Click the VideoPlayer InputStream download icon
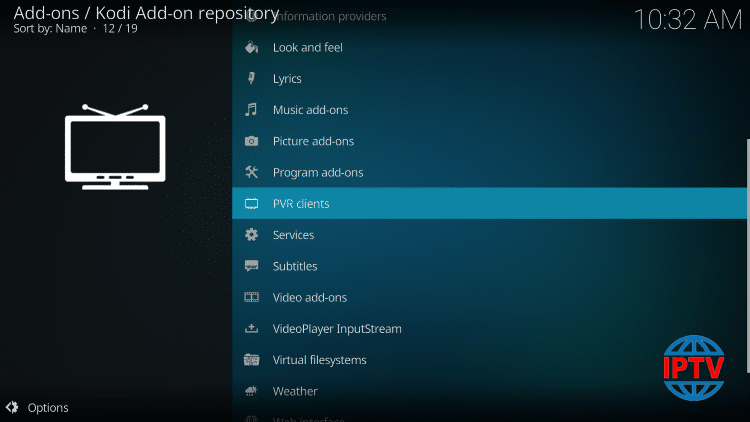 [252, 329]
